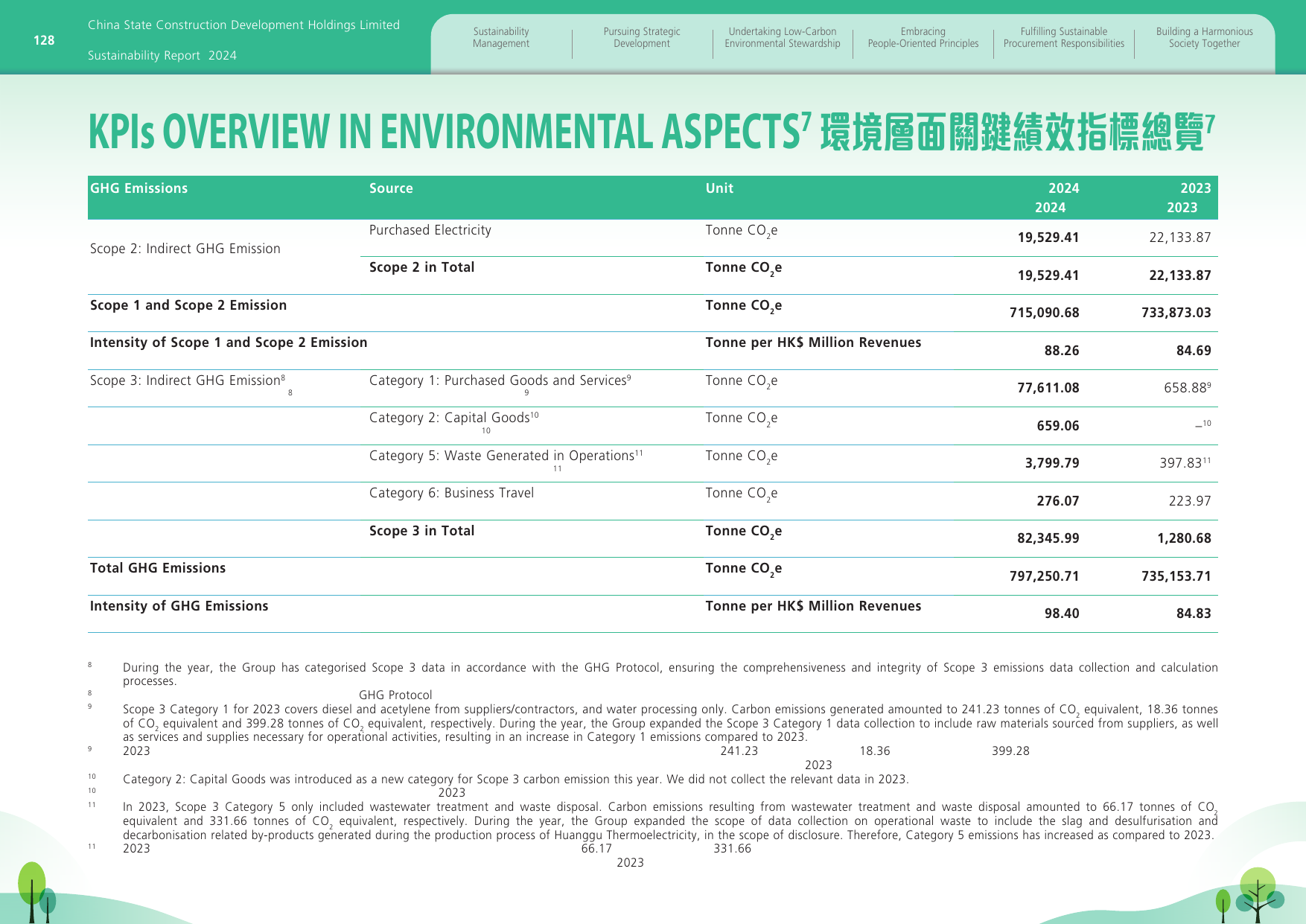Select 'Intensity of Scope 1 and Scope 2 Emission'
The width and height of the screenshot is (1306, 924).
tap(229, 342)
